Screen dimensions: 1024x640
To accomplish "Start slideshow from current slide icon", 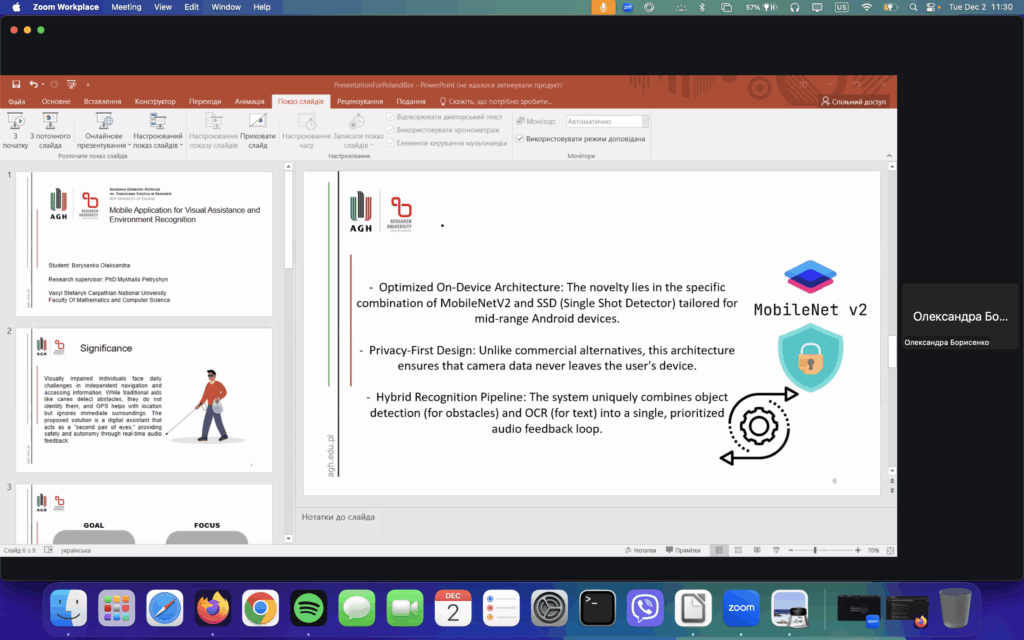I will tap(50, 121).
